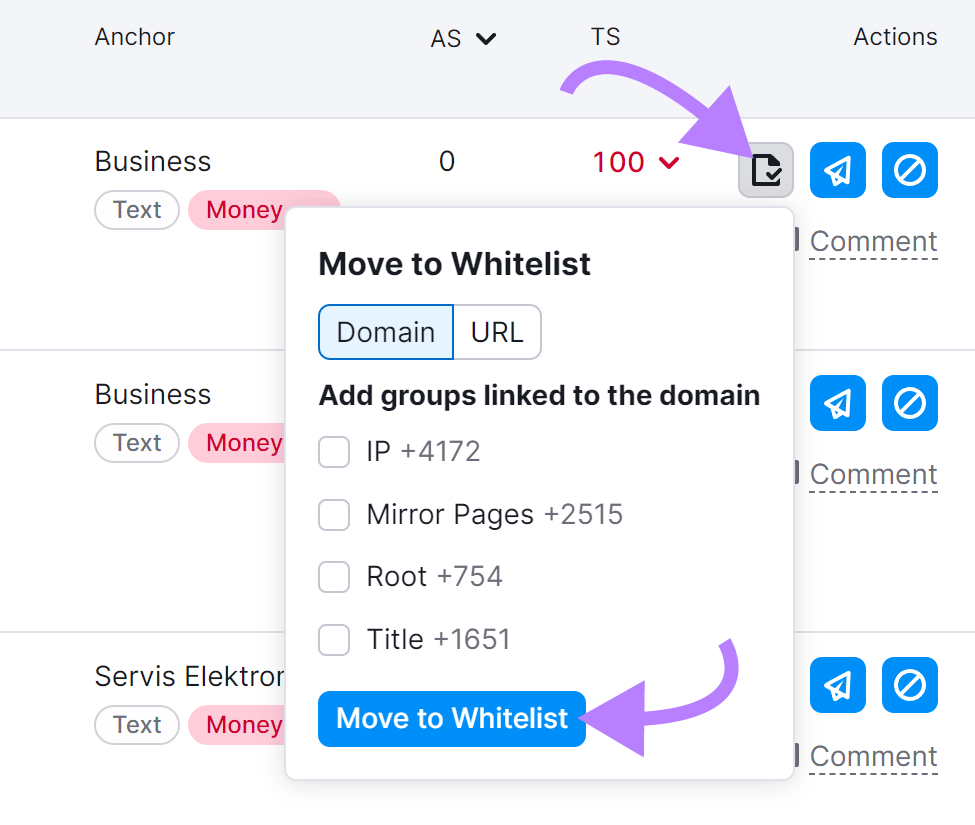The height and width of the screenshot is (825, 975).
Task: Switch to the URL tab
Action: [x=497, y=332]
